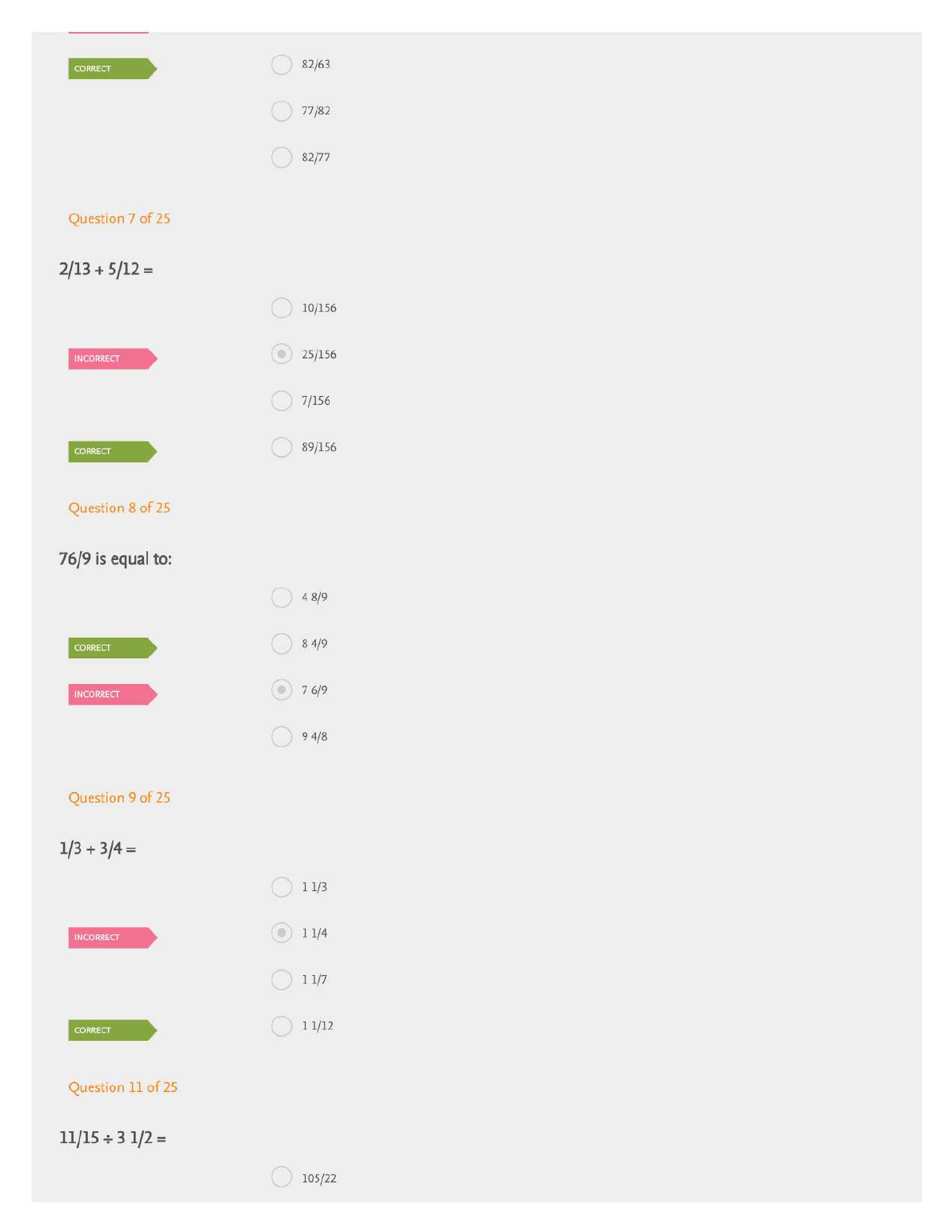
Task: Click the Question 7 of 25 heading
Action: click(x=119, y=219)
